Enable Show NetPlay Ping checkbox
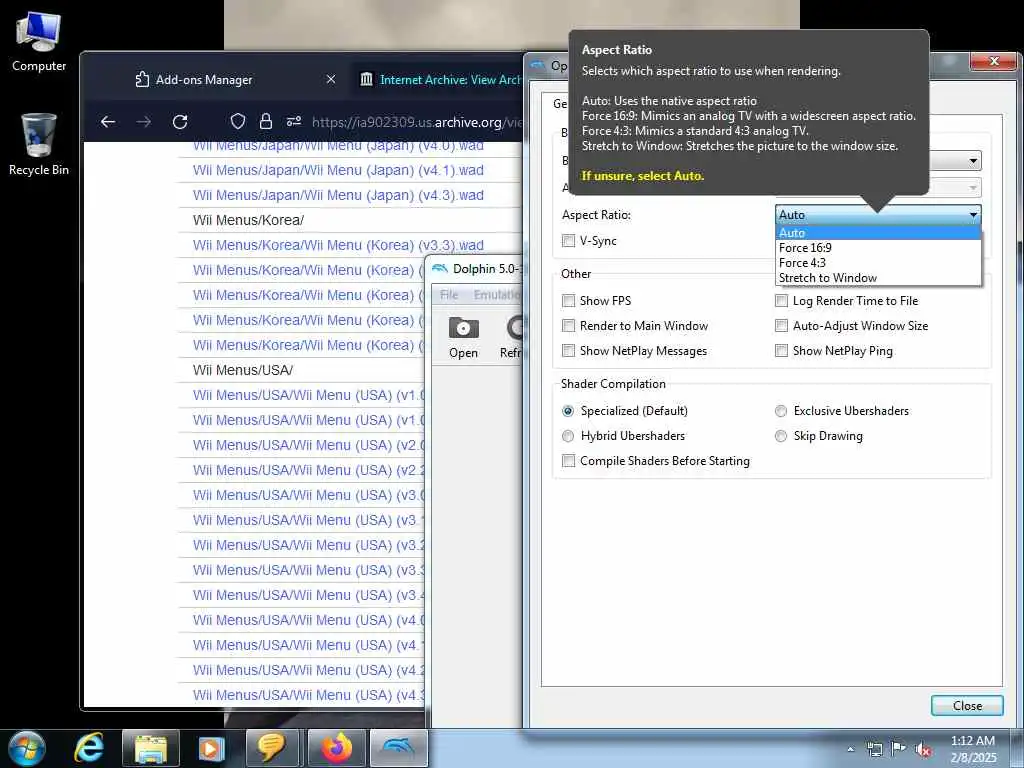The height and width of the screenshot is (768, 1024). (x=781, y=351)
